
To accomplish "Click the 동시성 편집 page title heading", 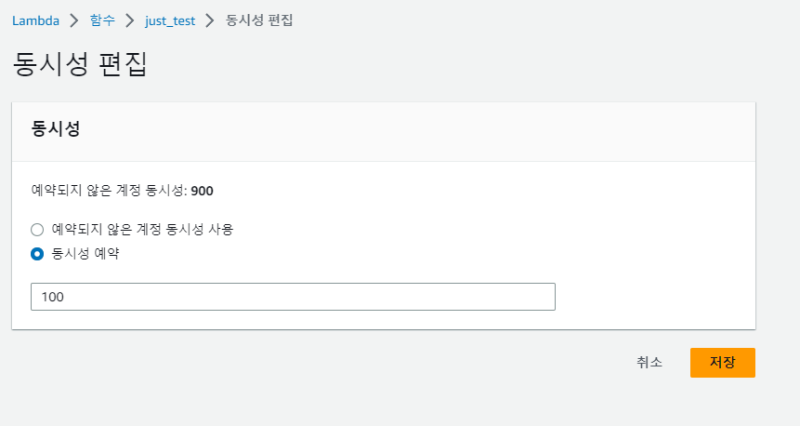I will [80, 65].
